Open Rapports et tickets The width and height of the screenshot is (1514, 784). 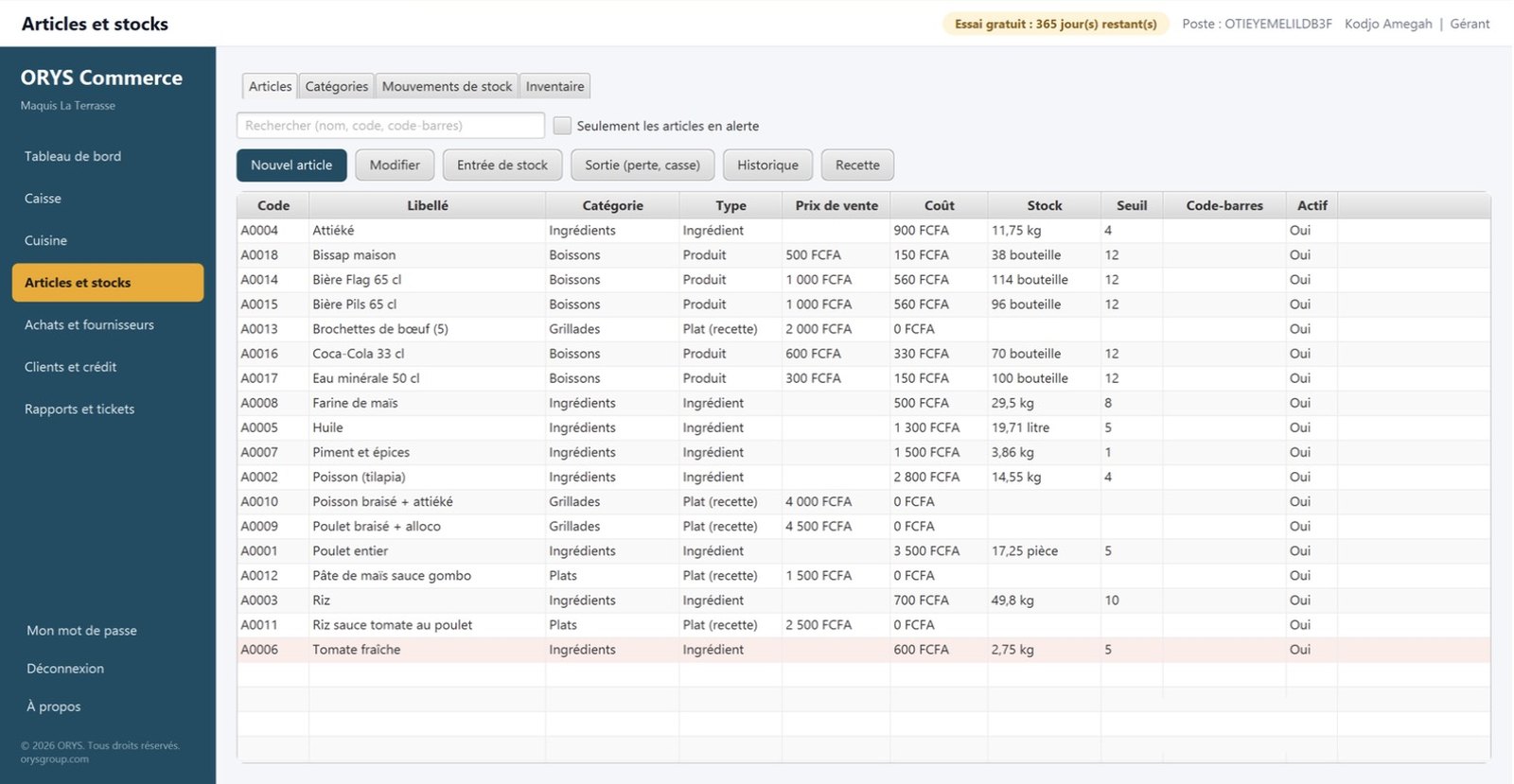pos(108,409)
